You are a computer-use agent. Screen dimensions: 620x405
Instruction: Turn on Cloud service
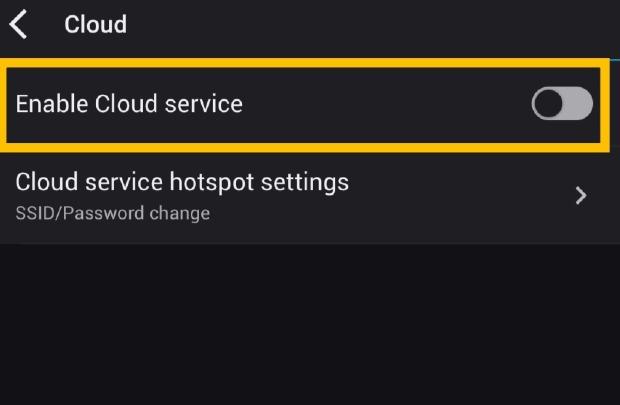(562, 103)
